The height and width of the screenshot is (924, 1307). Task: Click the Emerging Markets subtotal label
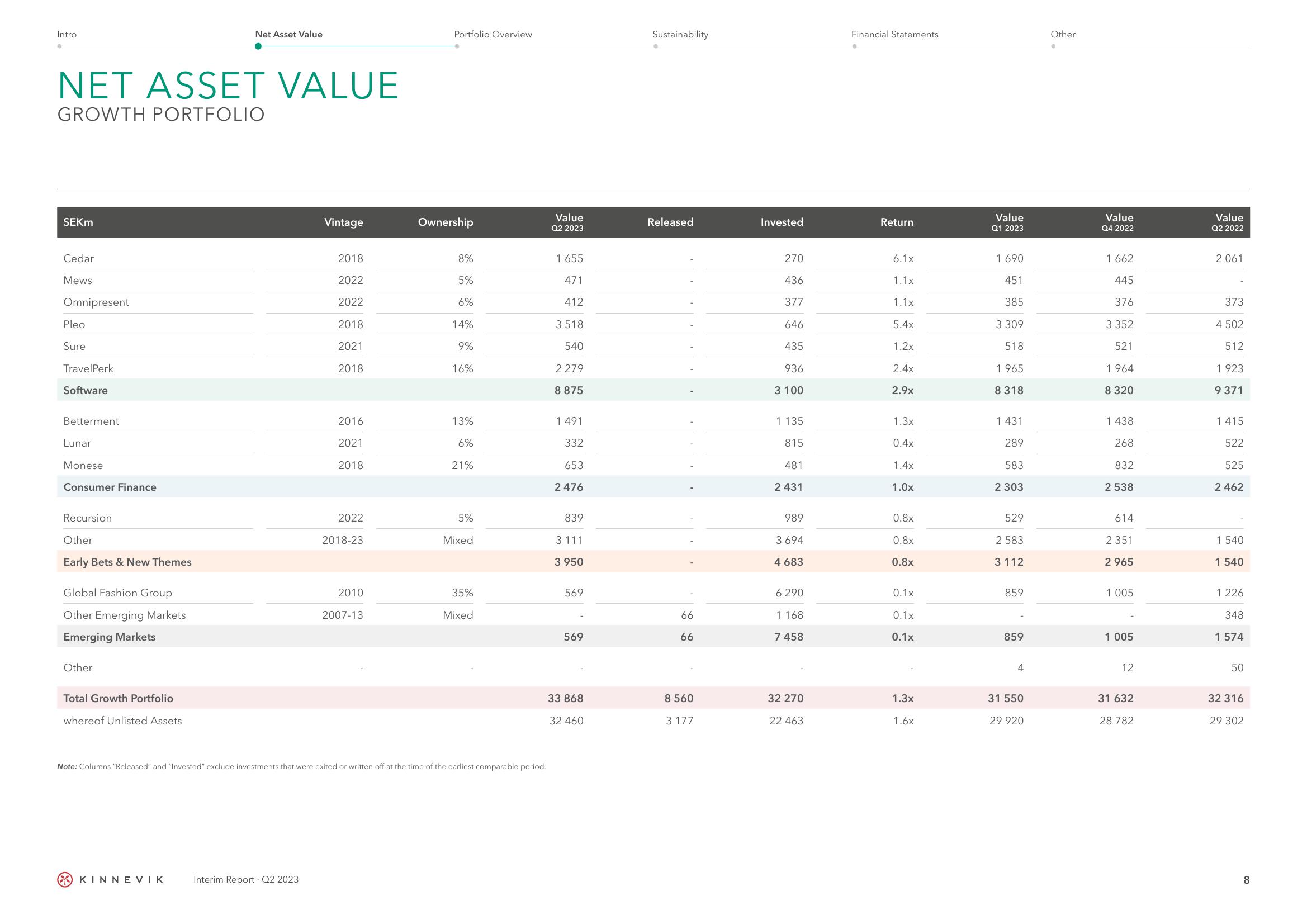point(110,637)
